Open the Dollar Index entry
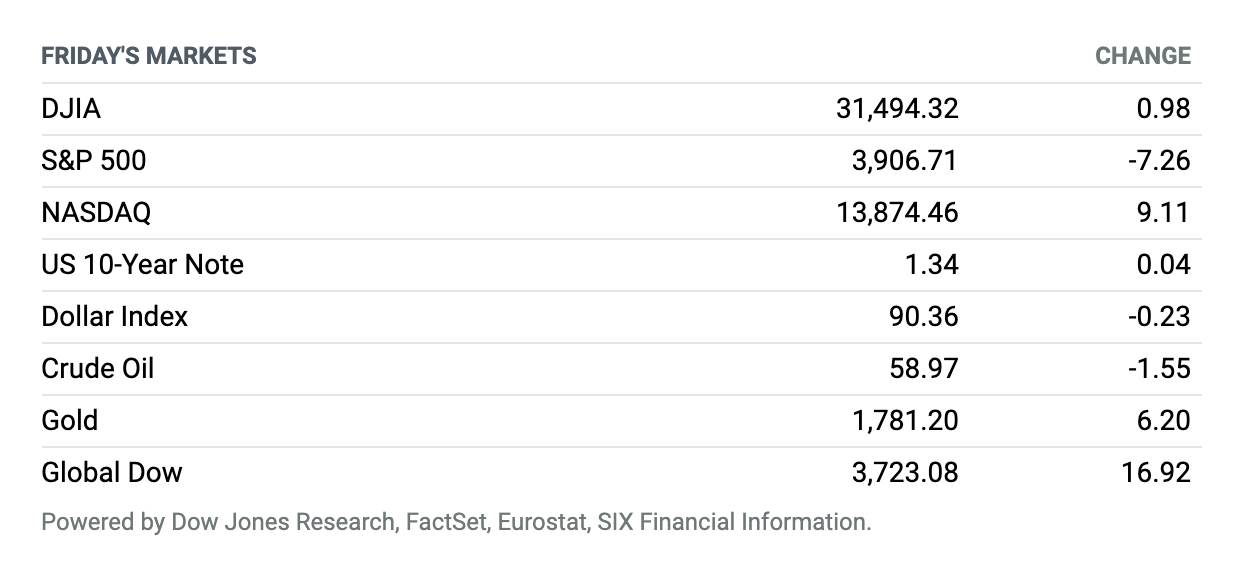Screen dimensions: 1240x580 [114, 316]
